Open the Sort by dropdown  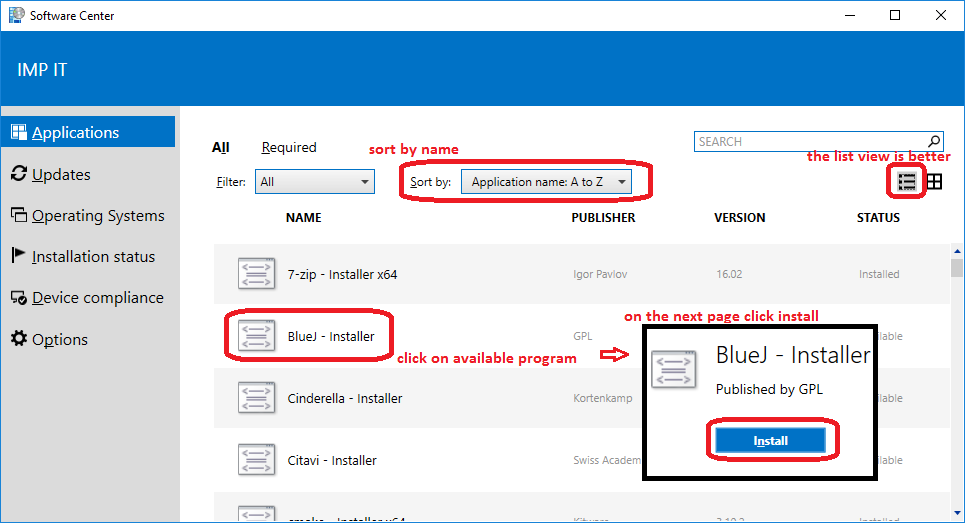point(547,182)
